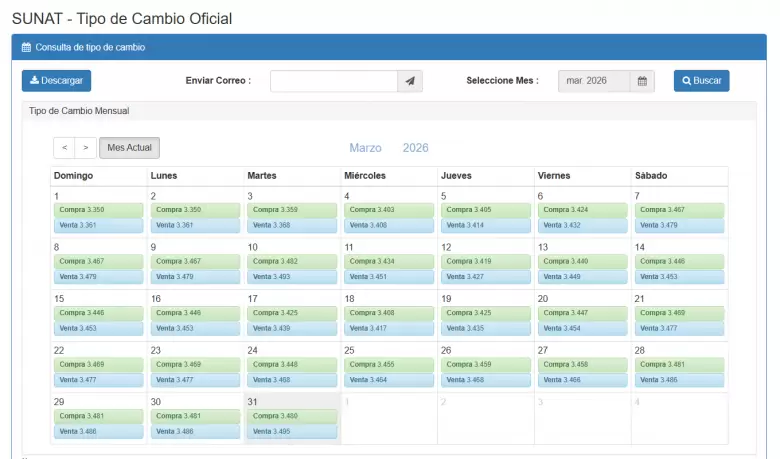Click Compra 3.467 on Saturday 7
The width and height of the screenshot is (780, 459).
679,210
